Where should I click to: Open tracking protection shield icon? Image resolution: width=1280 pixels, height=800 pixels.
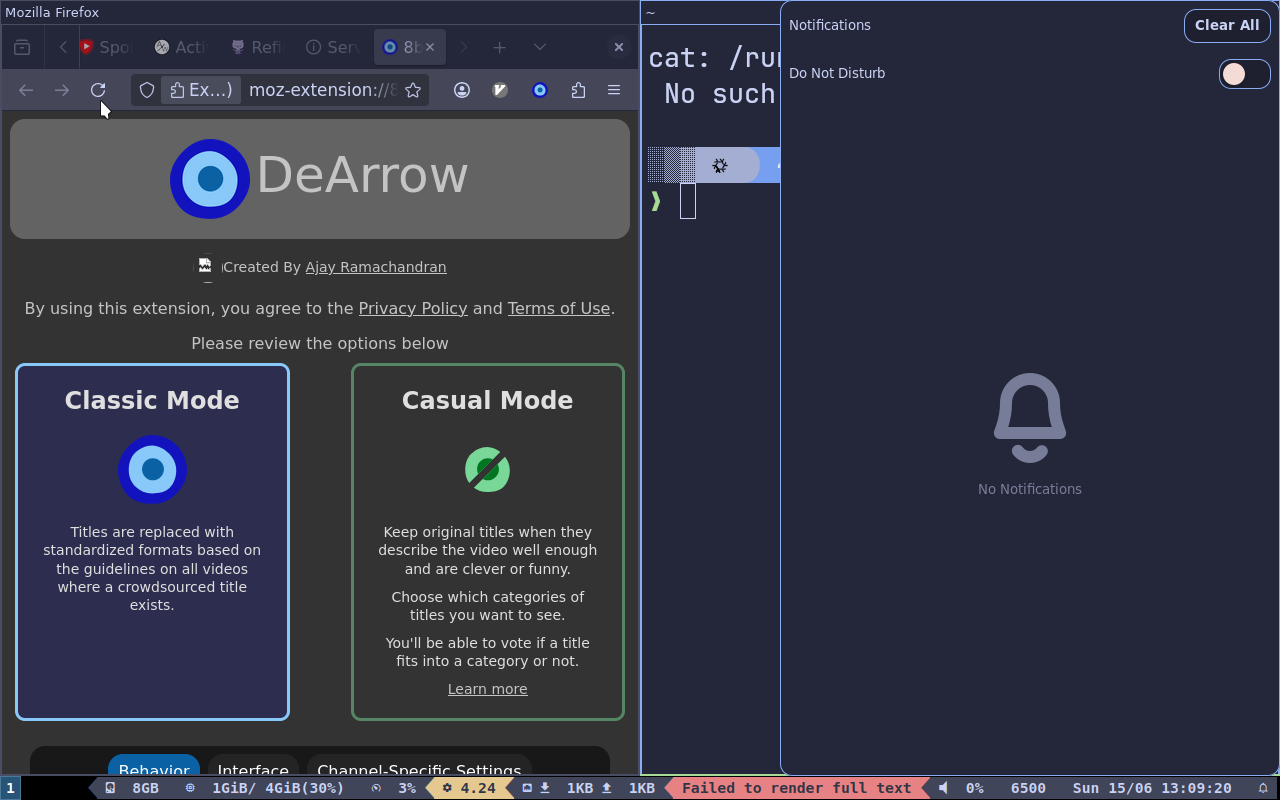(147, 90)
